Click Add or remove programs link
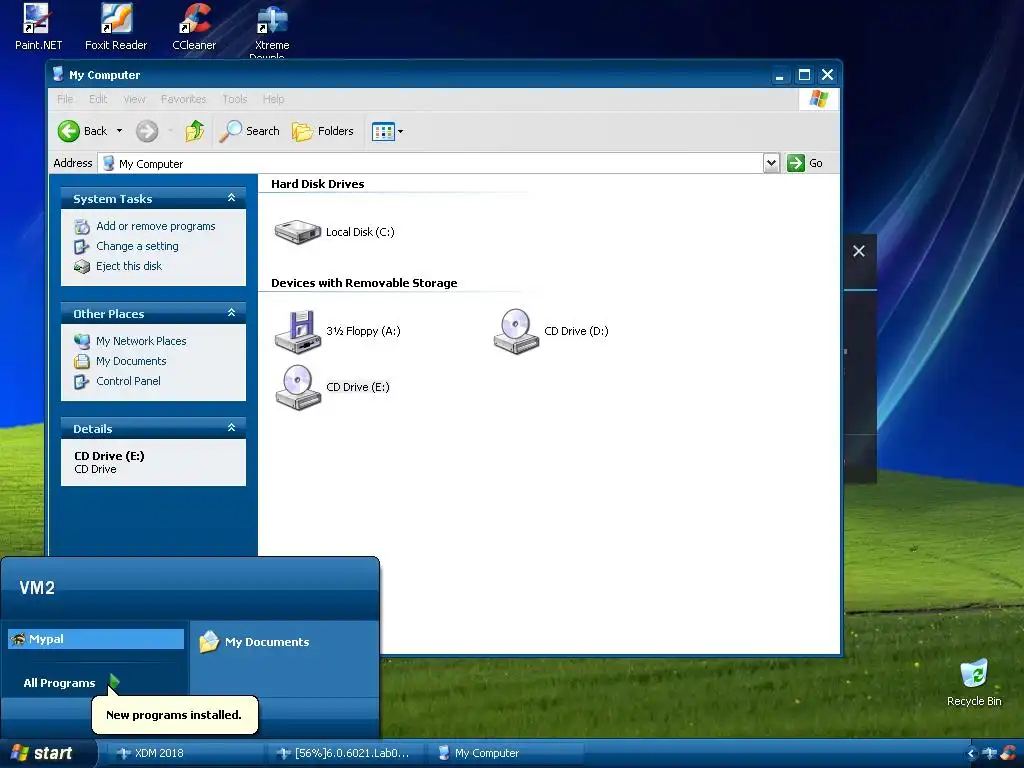Image resolution: width=1024 pixels, height=768 pixels. (x=155, y=226)
